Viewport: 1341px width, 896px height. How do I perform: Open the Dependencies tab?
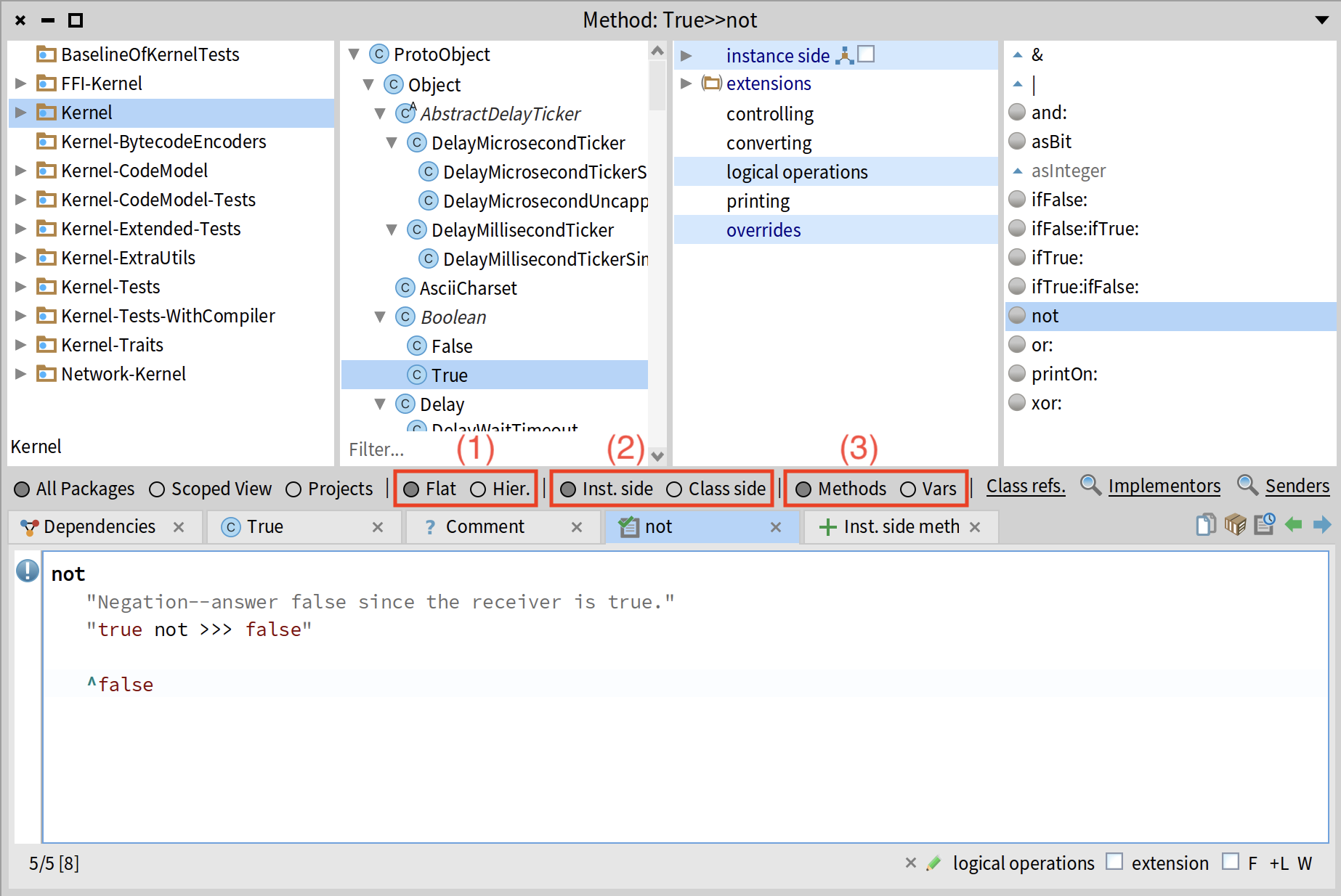coord(99,527)
